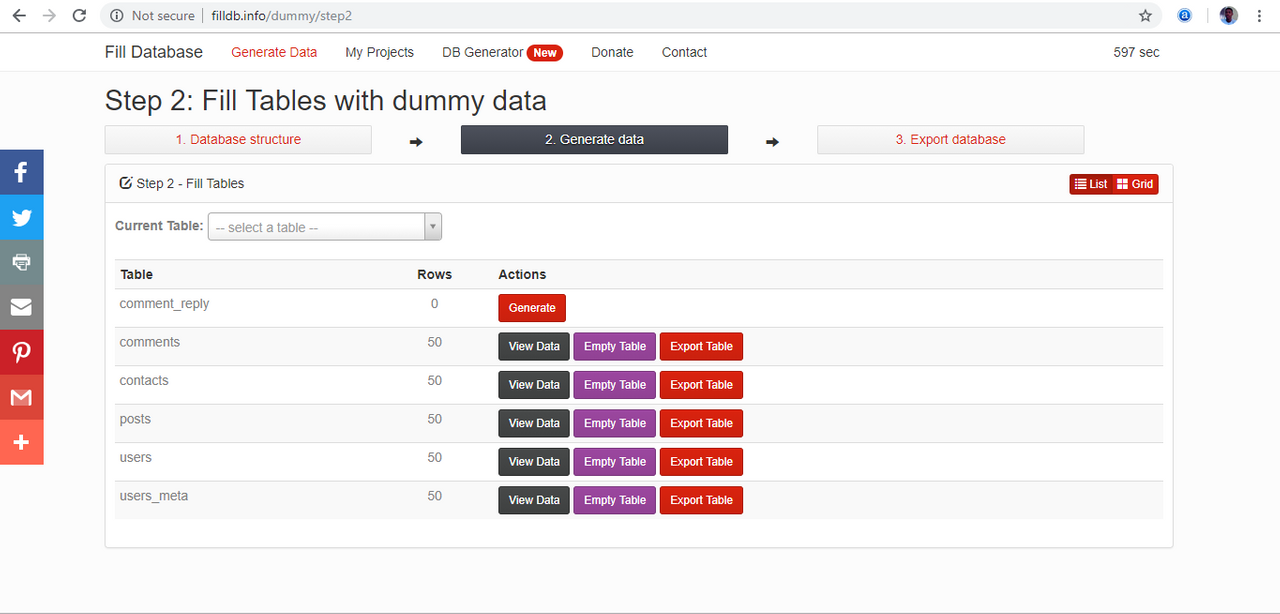Image resolution: width=1280 pixels, height=614 pixels.
Task: Open the select a table dropdown
Action: [315, 226]
